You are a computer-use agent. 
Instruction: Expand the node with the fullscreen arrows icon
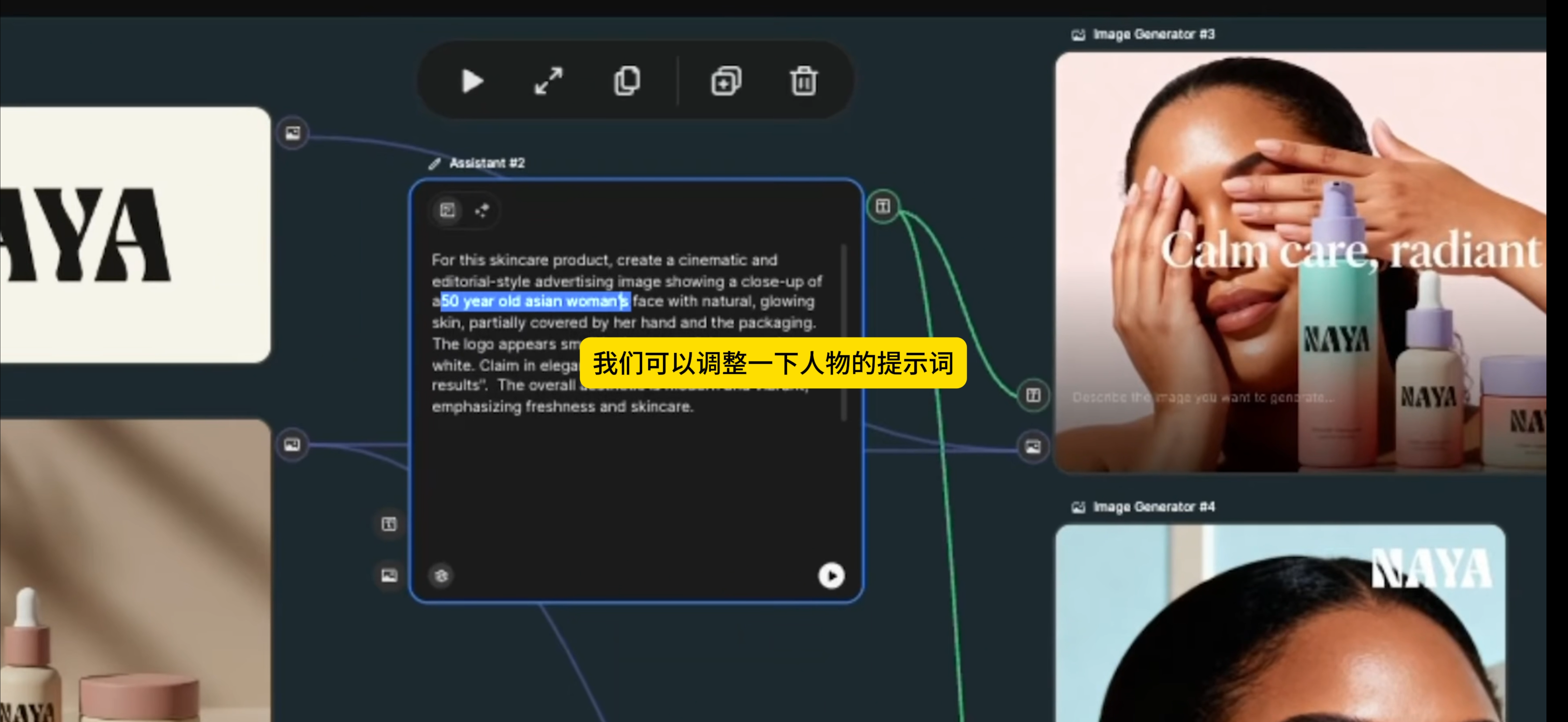[549, 81]
